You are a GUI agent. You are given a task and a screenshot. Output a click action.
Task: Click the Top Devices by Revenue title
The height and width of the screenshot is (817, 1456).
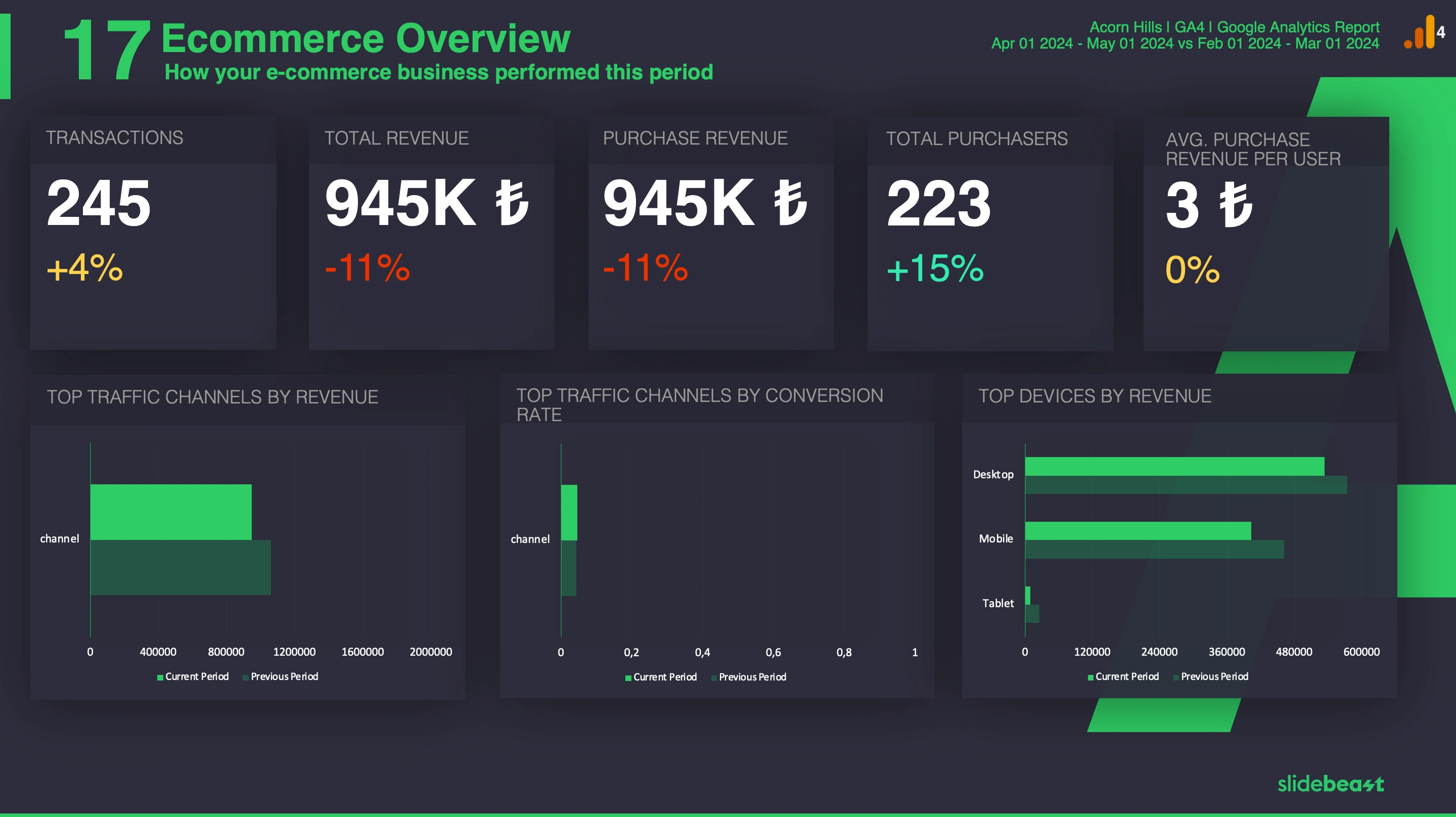(x=1095, y=396)
